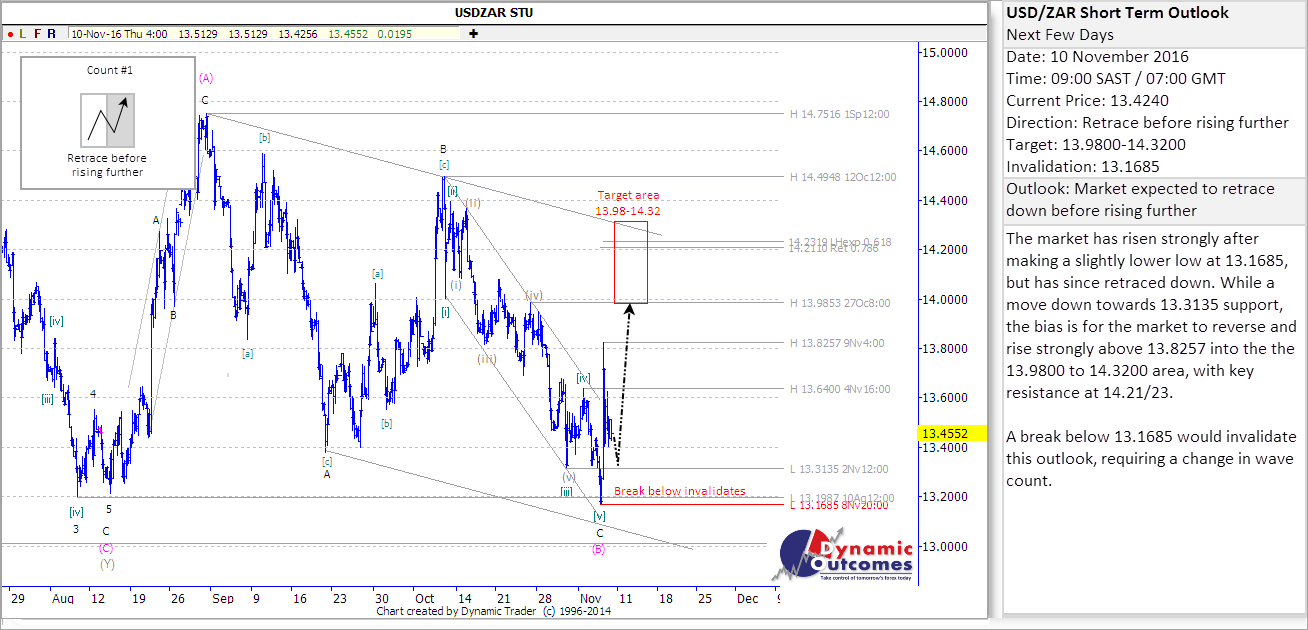Select the magenta (A) wave label

[206, 77]
